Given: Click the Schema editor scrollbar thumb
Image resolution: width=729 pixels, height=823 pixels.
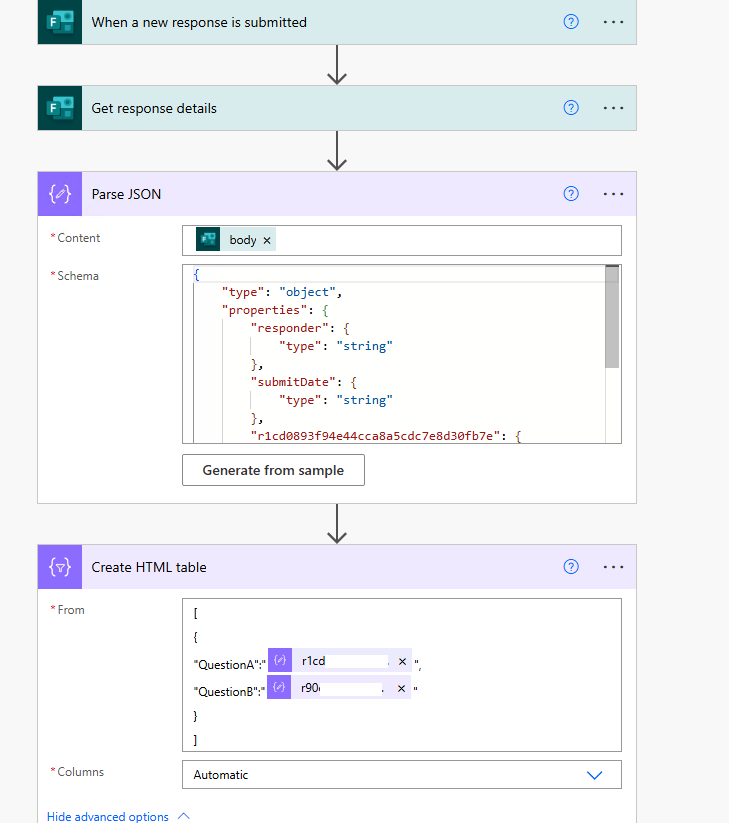Looking at the screenshot, I should [612, 316].
